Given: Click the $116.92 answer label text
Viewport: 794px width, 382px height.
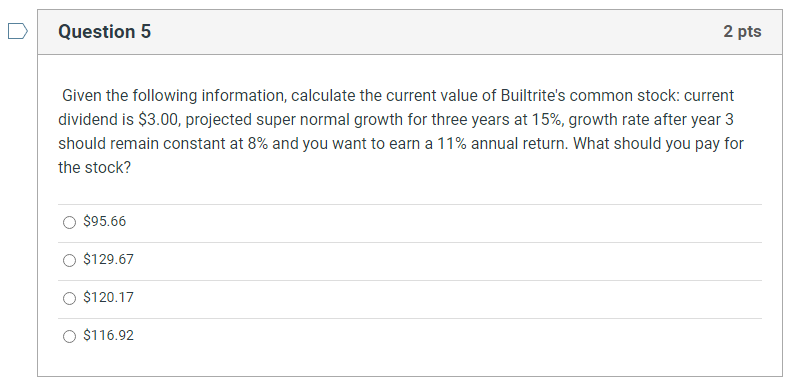Looking at the screenshot, I should pyautogui.click(x=108, y=335).
